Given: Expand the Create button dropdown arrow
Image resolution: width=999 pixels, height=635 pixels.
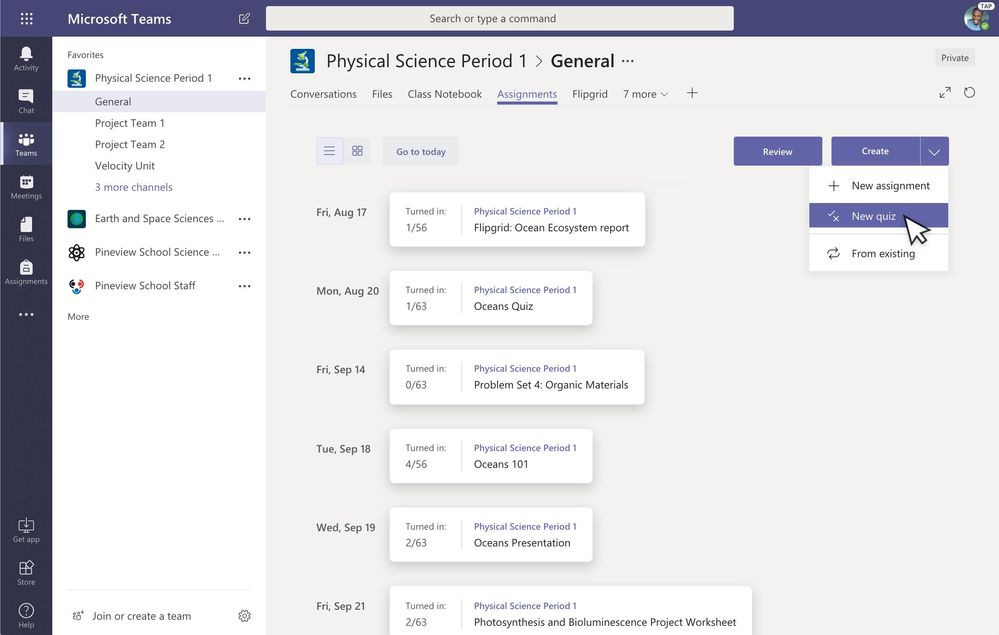Looking at the screenshot, I should tap(935, 151).
